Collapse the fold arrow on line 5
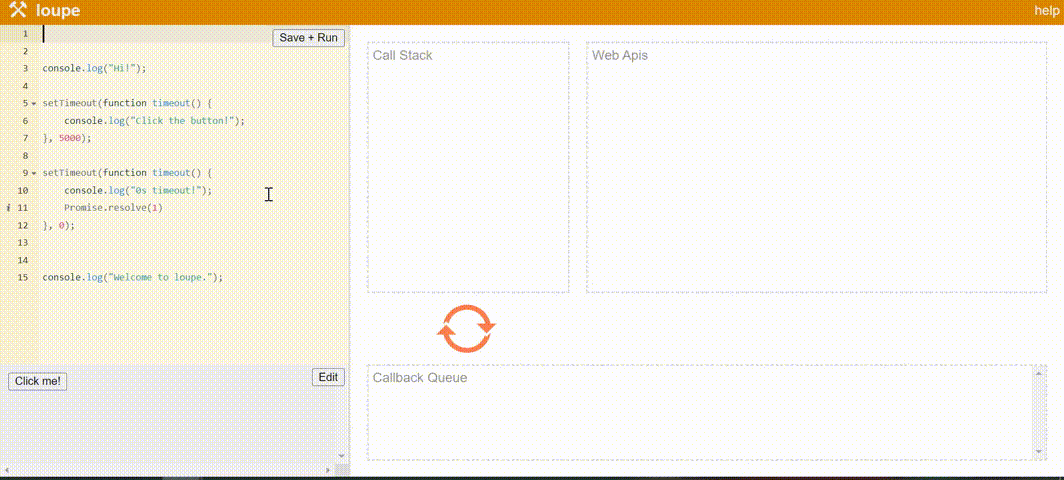1064x480 pixels. click(x=34, y=103)
